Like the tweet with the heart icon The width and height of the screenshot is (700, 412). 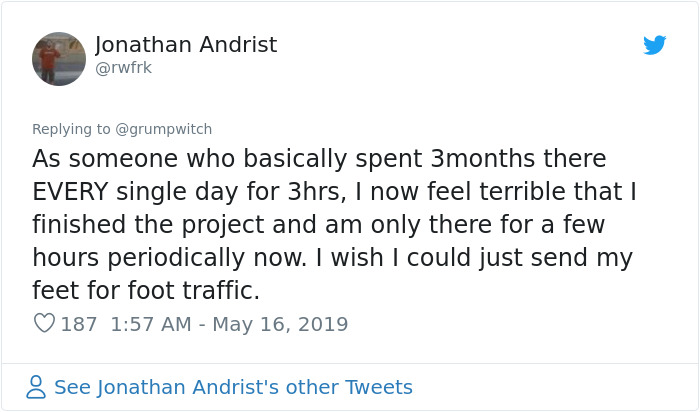[x=44, y=324]
